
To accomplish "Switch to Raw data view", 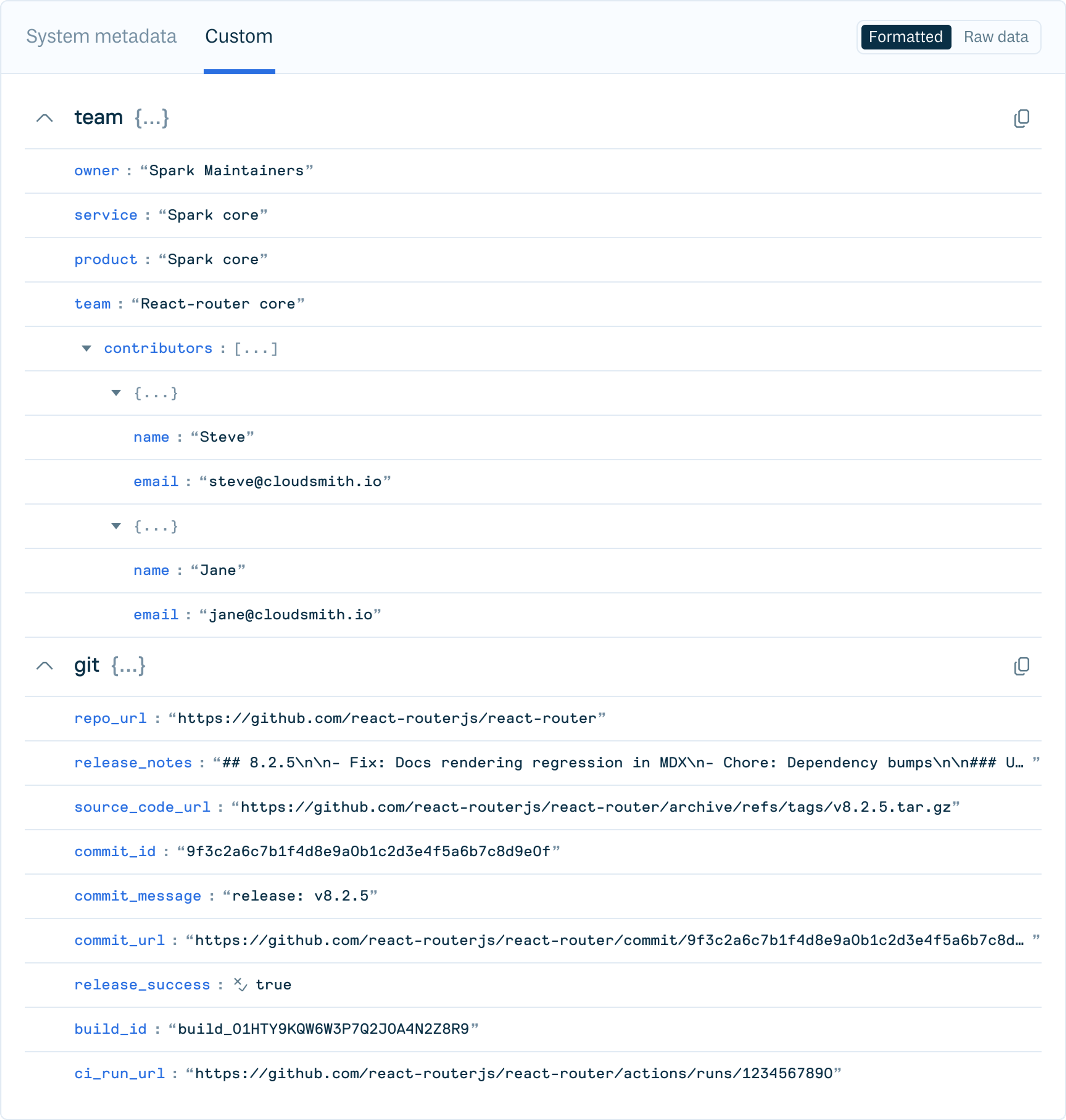I will point(995,37).
